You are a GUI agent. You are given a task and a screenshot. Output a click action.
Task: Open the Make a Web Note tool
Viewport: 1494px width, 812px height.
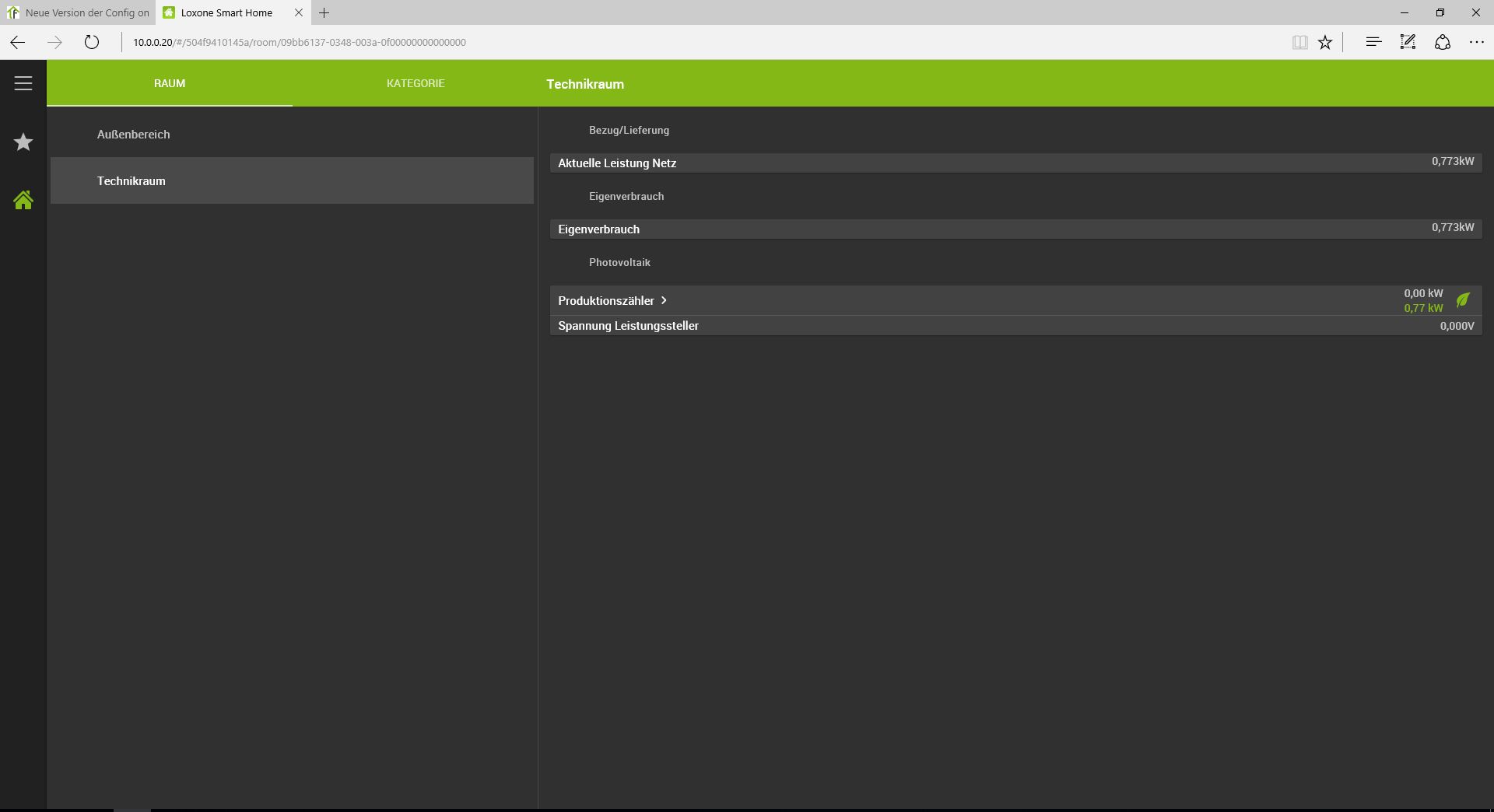(x=1408, y=42)
